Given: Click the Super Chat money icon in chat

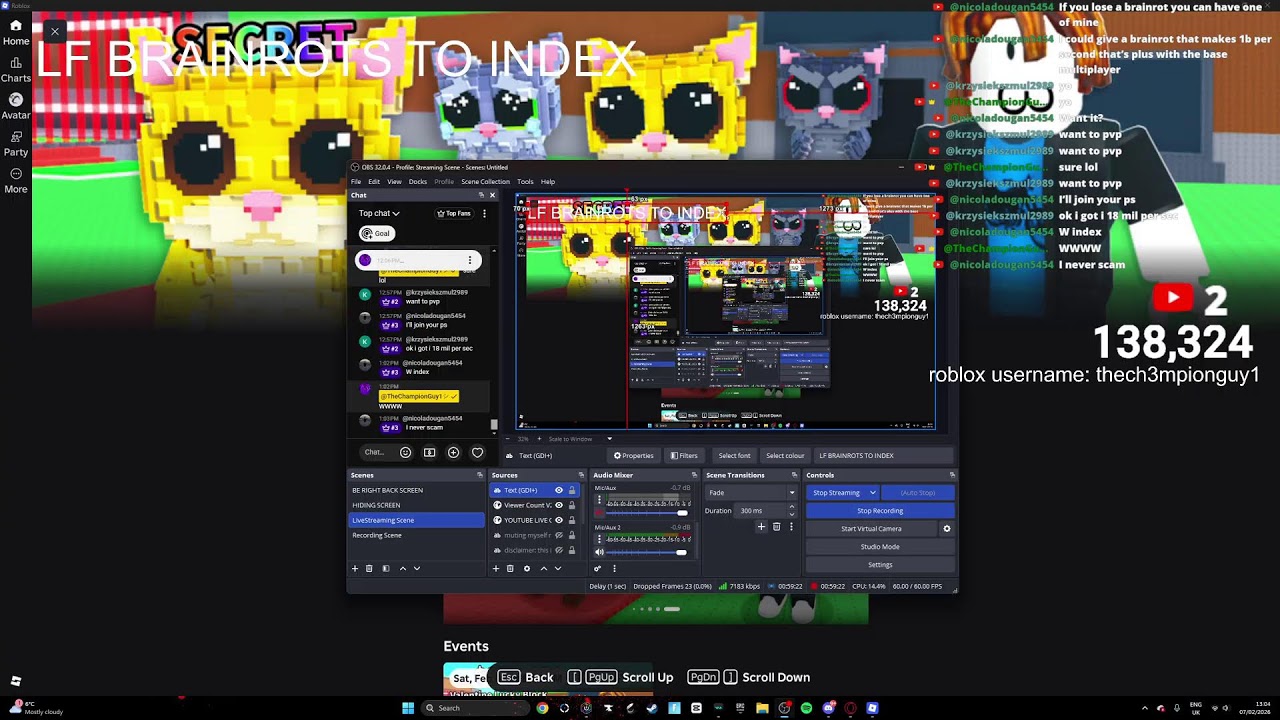Looking at the screenshot, I should click(x=429, y=452).
